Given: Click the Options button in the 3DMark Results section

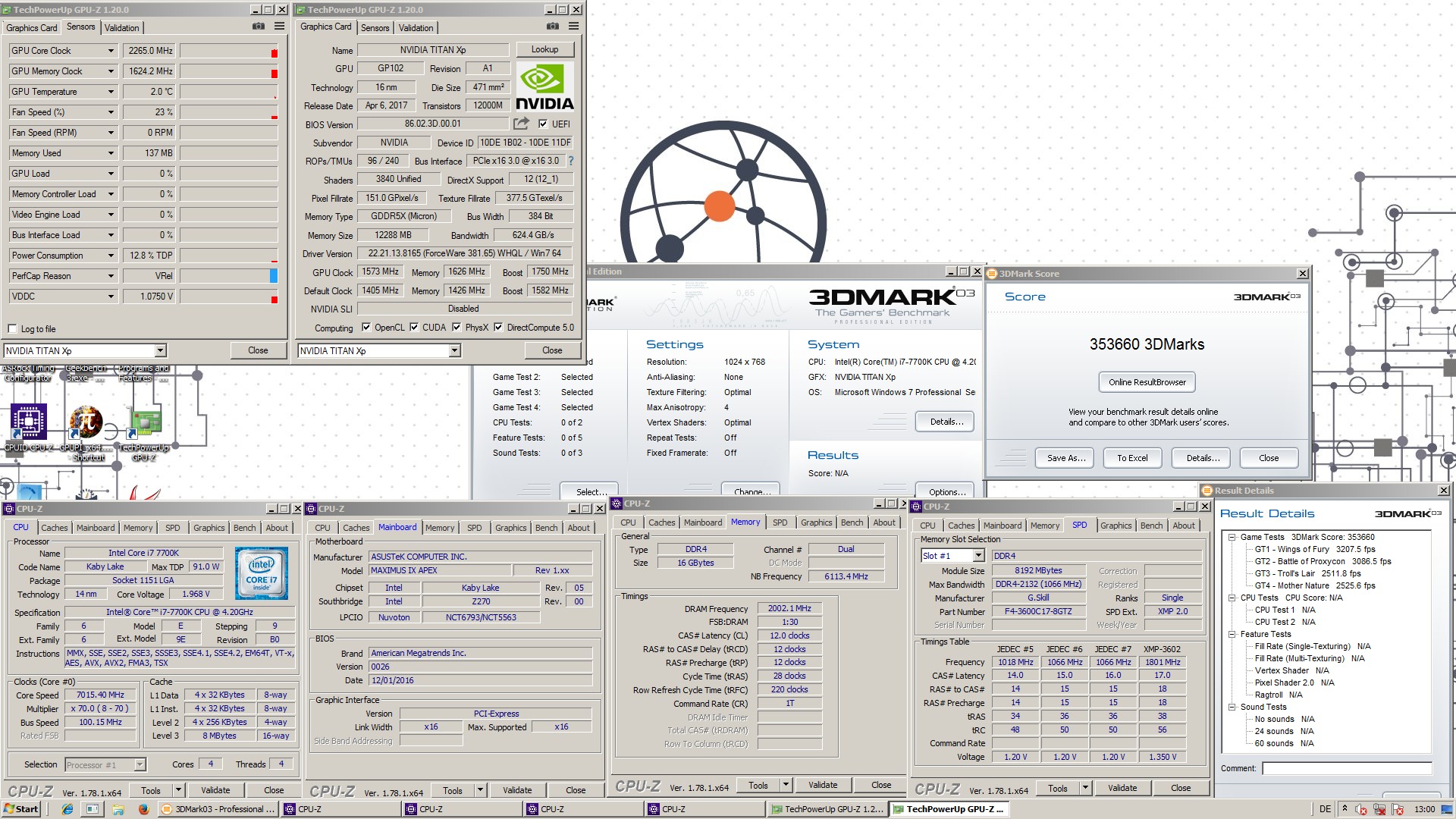Looking at the screenshot, I should point(946,491).
